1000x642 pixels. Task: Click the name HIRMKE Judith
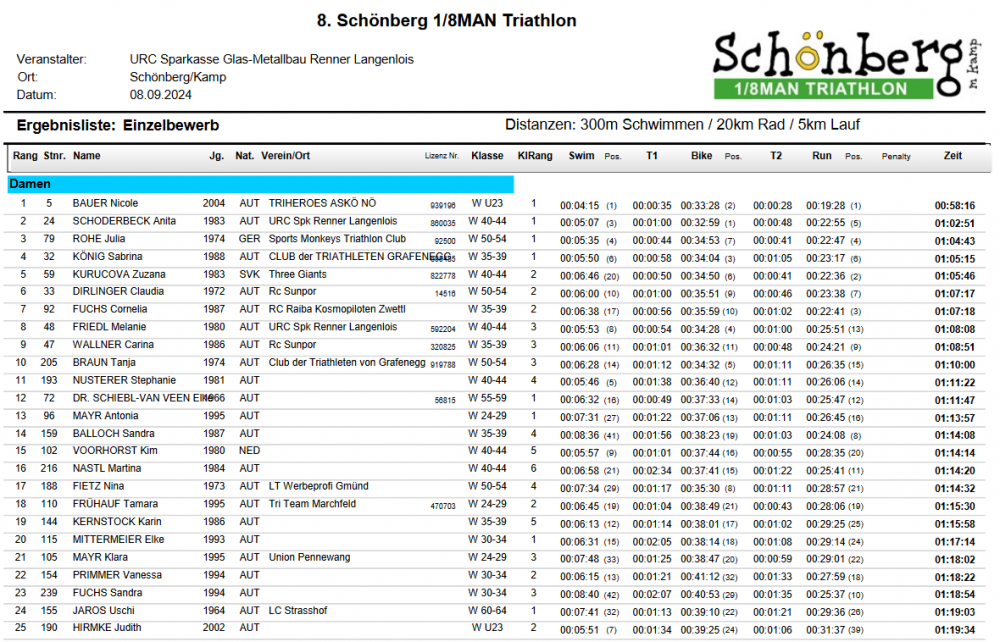pos(106,628)
